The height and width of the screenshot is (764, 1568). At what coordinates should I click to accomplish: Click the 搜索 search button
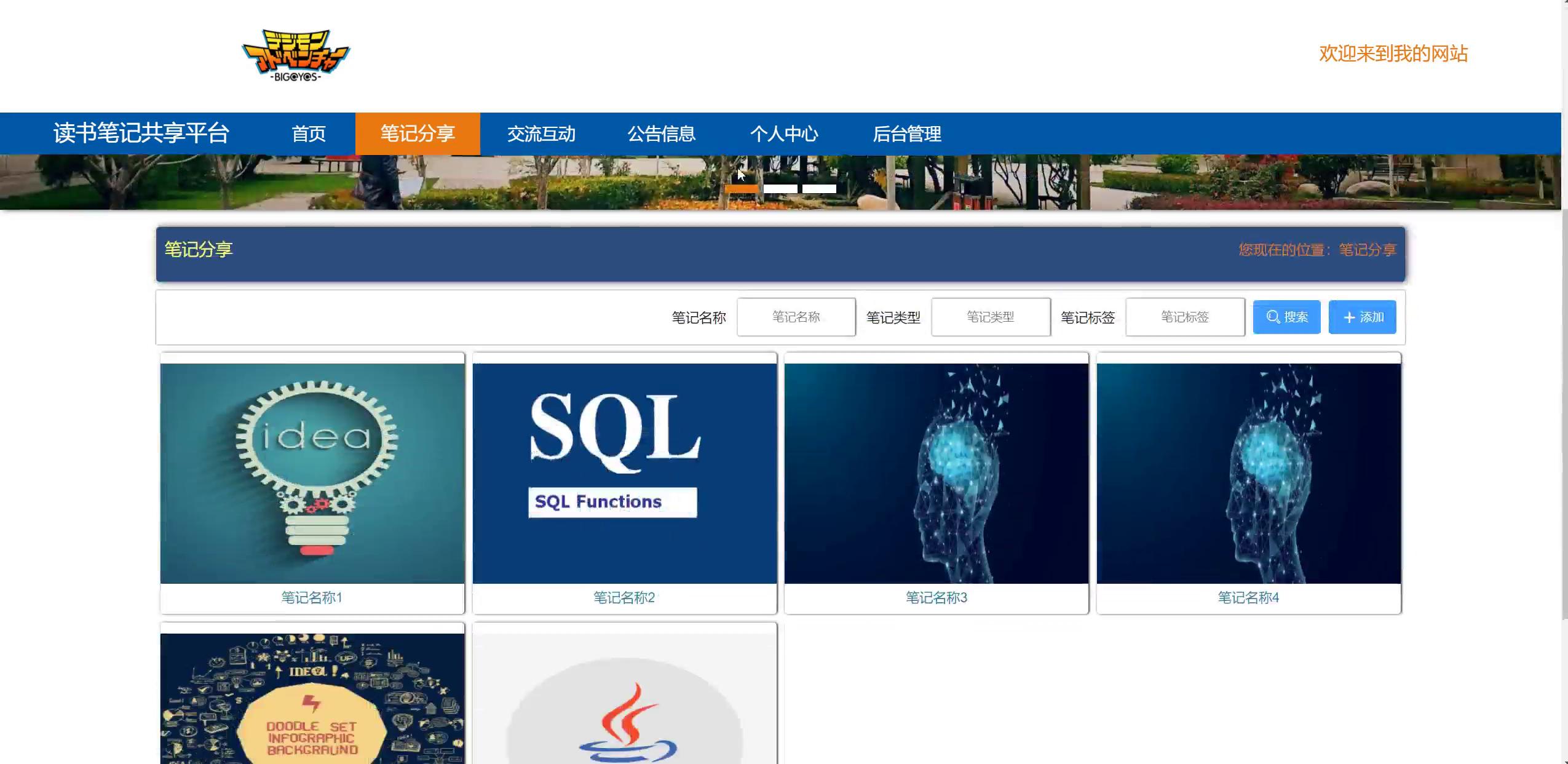1286,317
